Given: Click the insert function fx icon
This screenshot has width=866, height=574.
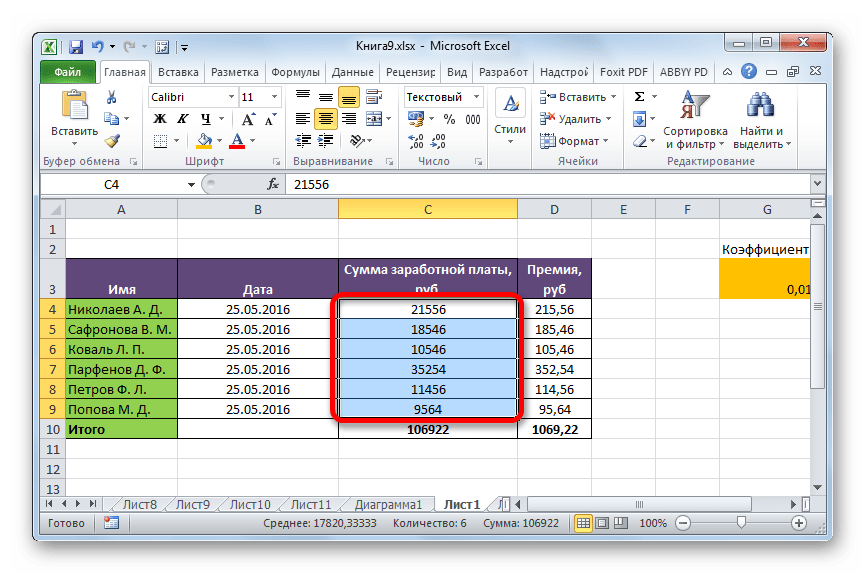Looking at the screenshot, I should (x=272, y=185).
